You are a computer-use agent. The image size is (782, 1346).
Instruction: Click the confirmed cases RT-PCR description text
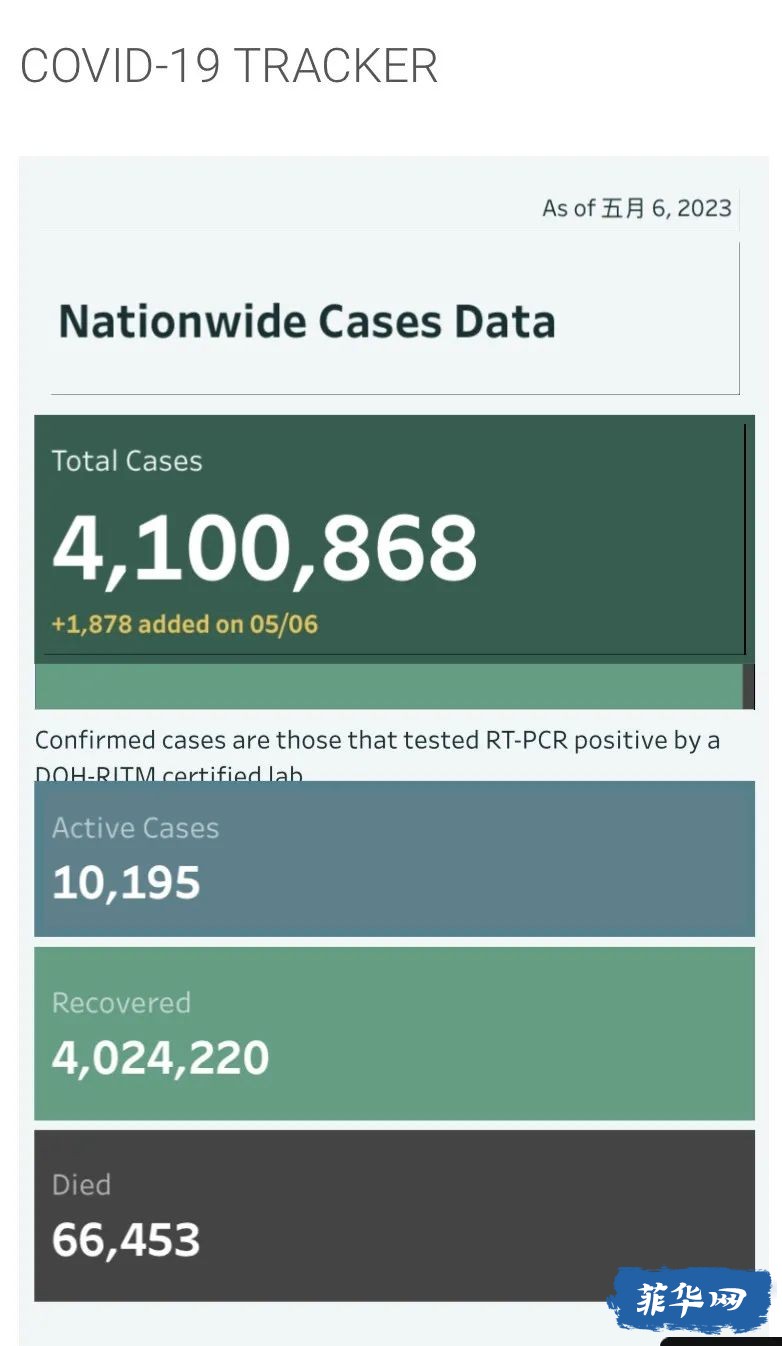[x=378, y=754]
